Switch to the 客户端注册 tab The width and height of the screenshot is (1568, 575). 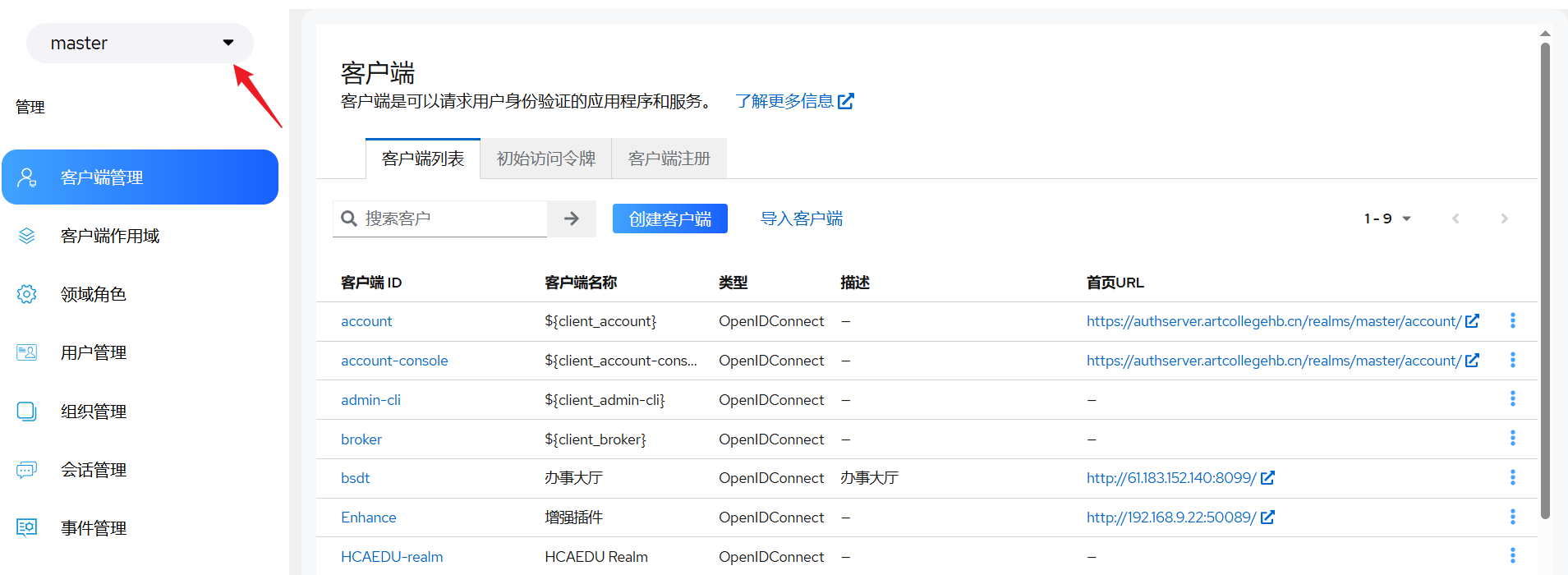[669, 159]
